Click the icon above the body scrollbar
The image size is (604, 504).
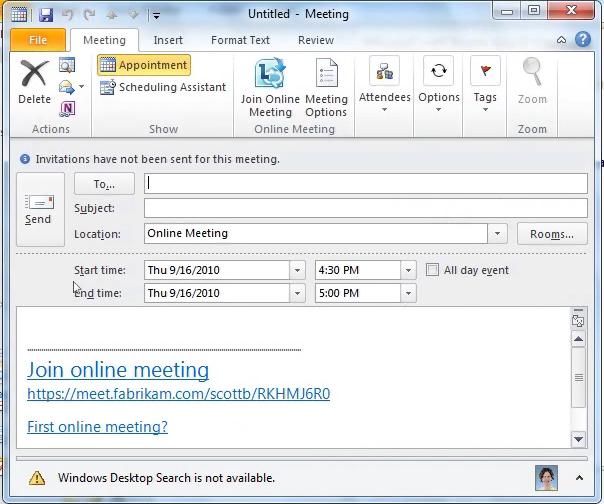point(578,321)
